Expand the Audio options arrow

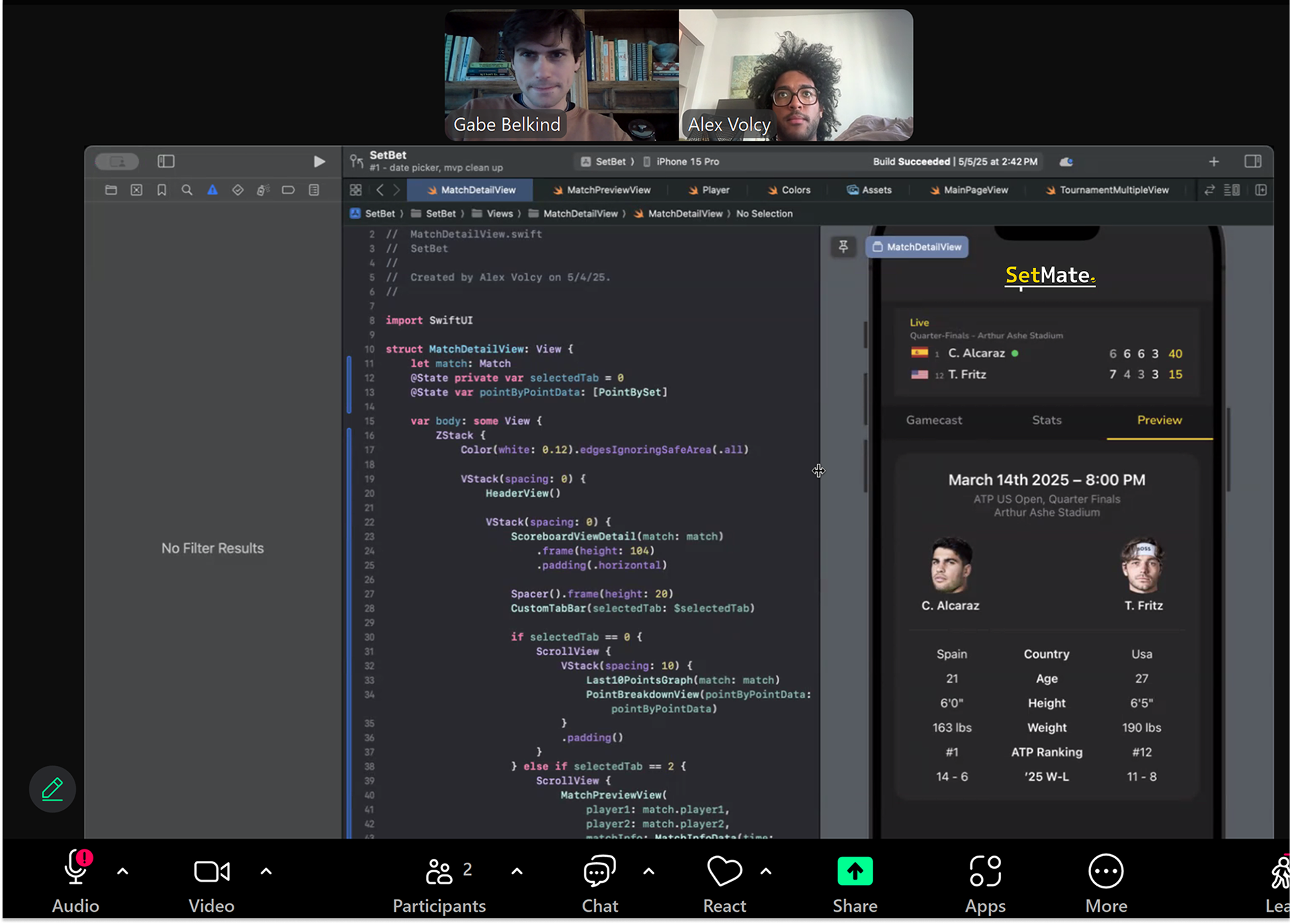tap(122, 872)
